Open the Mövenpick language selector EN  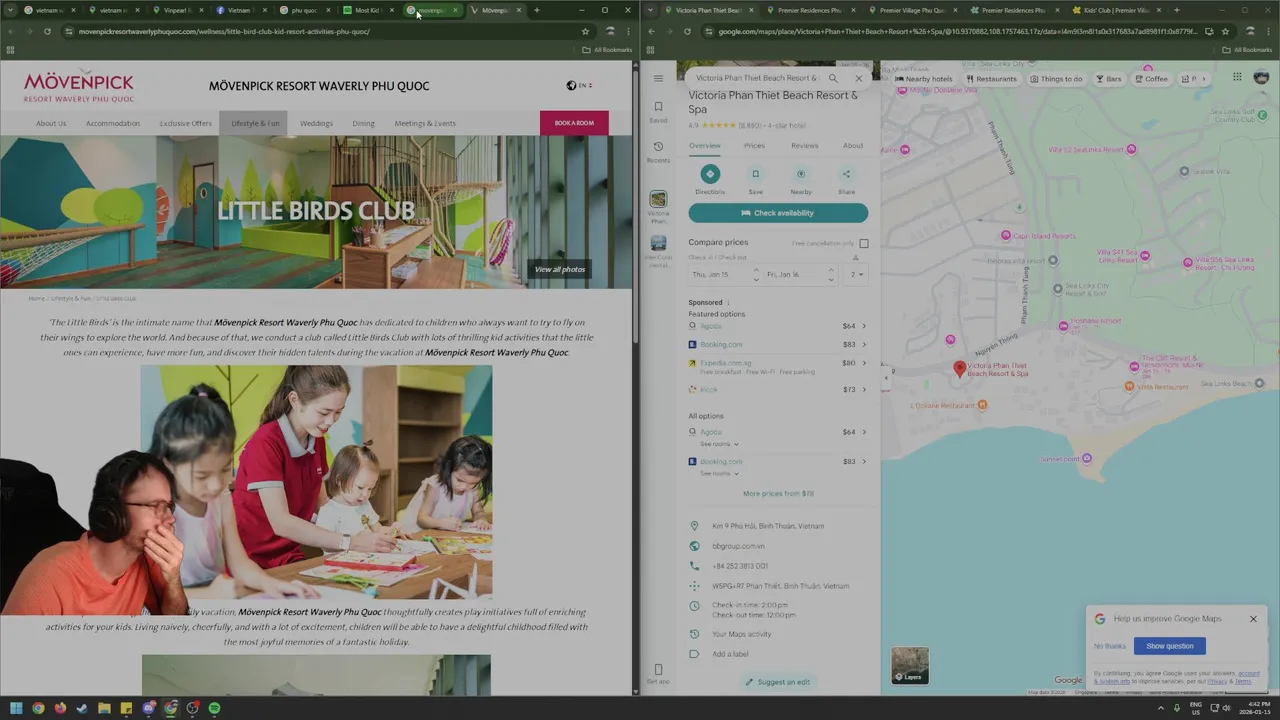578,86
